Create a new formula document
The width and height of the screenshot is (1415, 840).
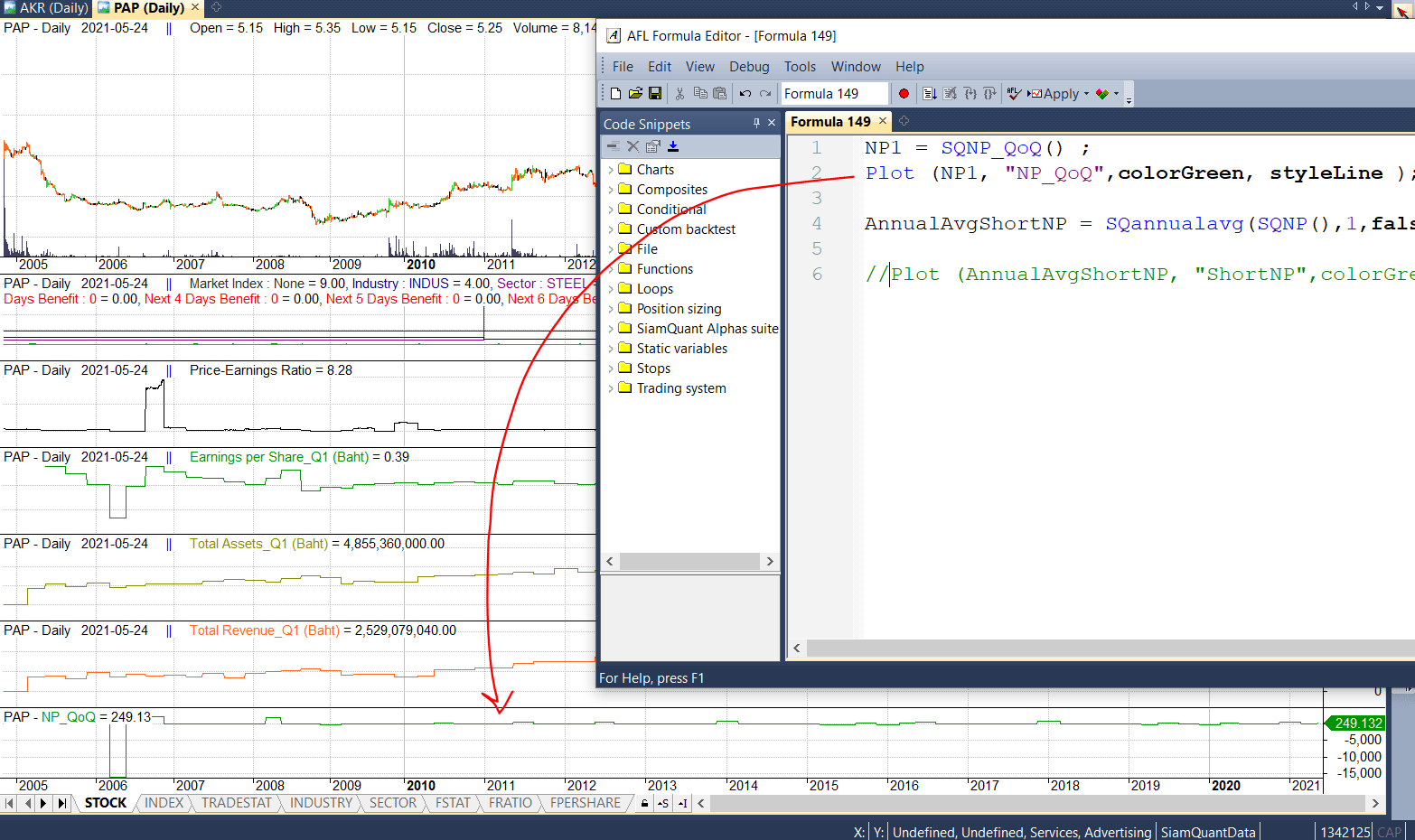click(x=616, y=93)
